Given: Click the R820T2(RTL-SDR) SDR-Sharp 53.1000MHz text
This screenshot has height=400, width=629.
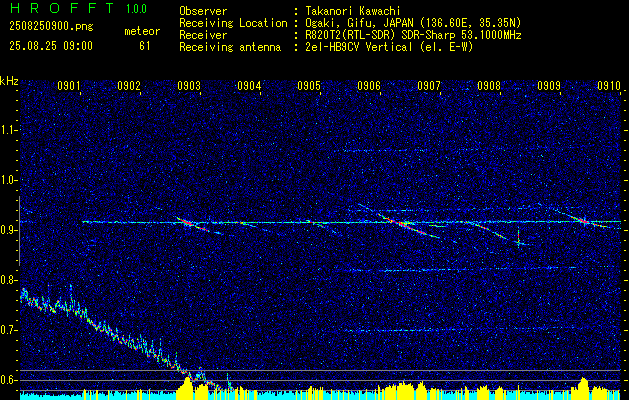Looking at the screenshot, I should [413, 35].
